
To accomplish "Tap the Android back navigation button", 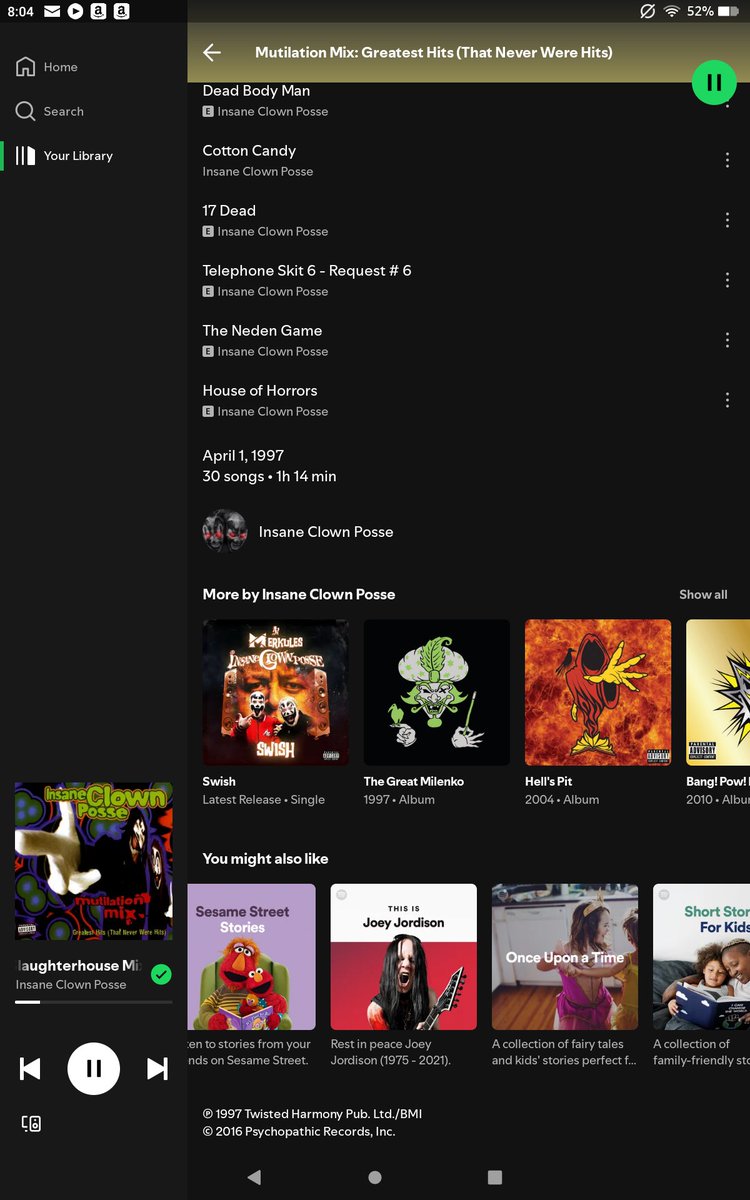I will point(254,1178).
